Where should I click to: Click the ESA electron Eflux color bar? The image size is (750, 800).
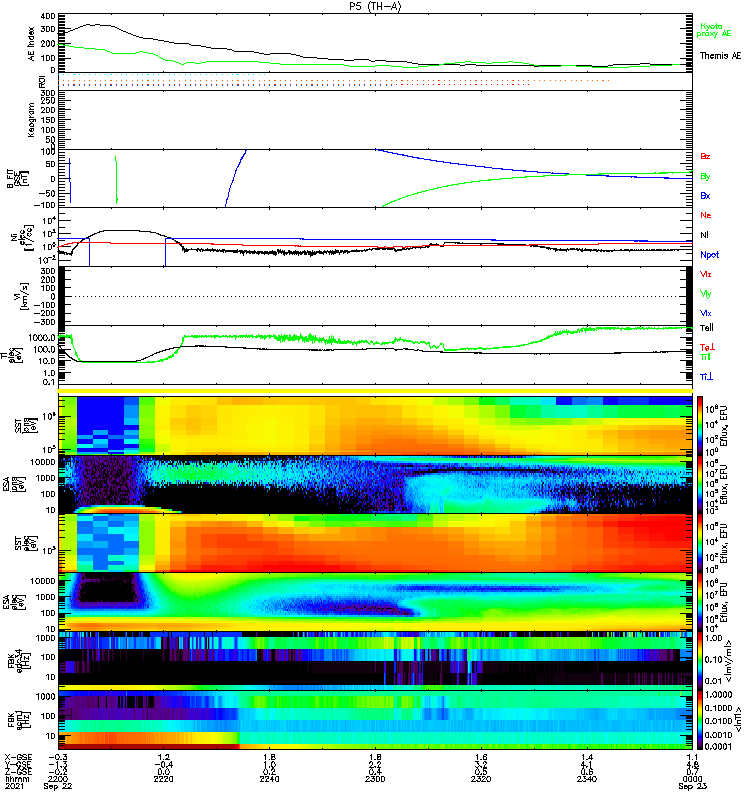700,602
